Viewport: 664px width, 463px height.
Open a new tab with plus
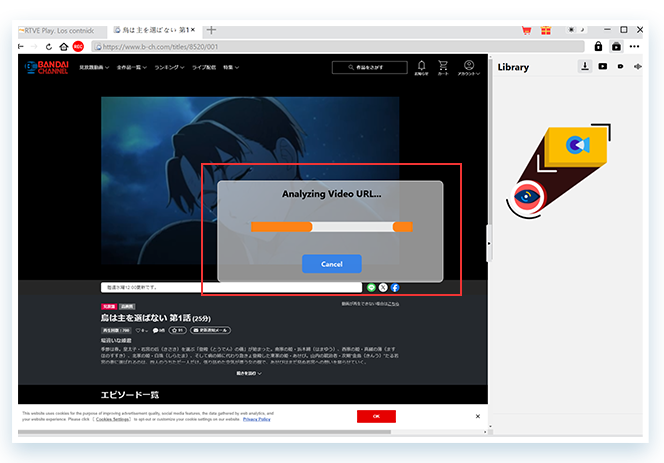coord(211,30)
